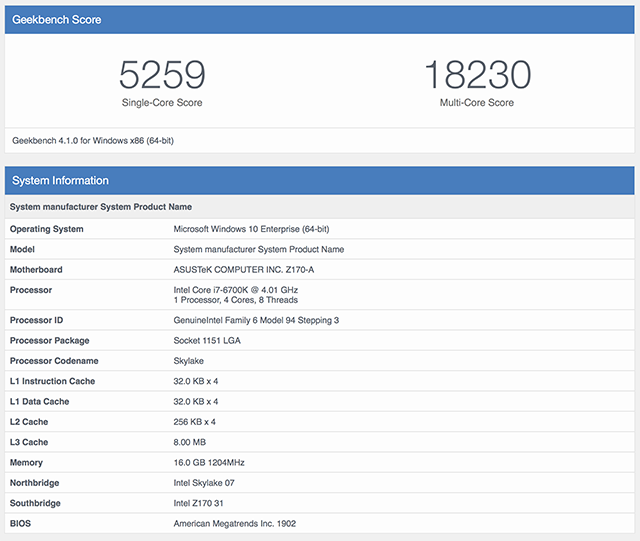
Task: Select the Model value System Product Name
Action: click(259, 249)
